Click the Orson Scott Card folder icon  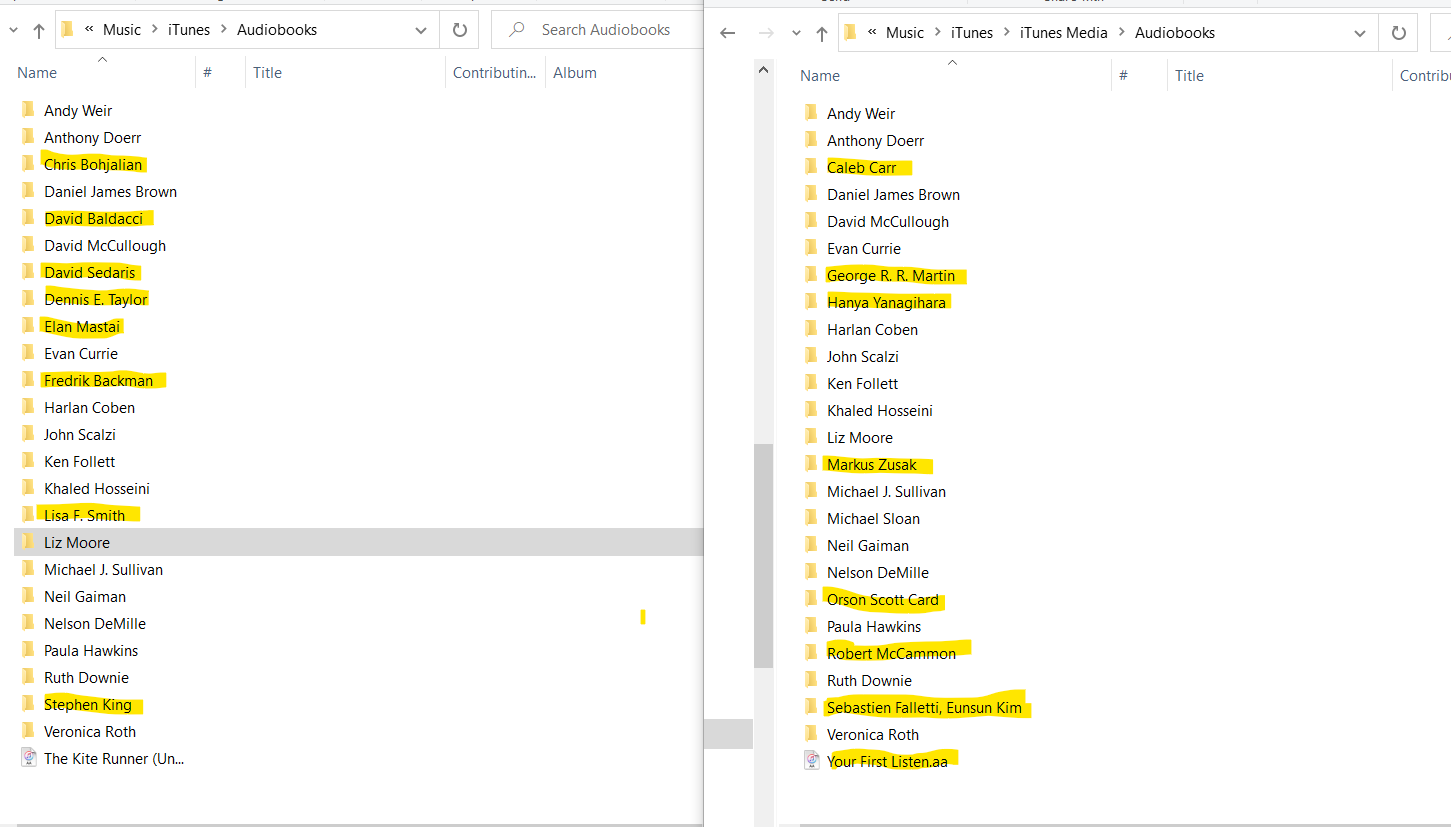(x=811, y=599)
